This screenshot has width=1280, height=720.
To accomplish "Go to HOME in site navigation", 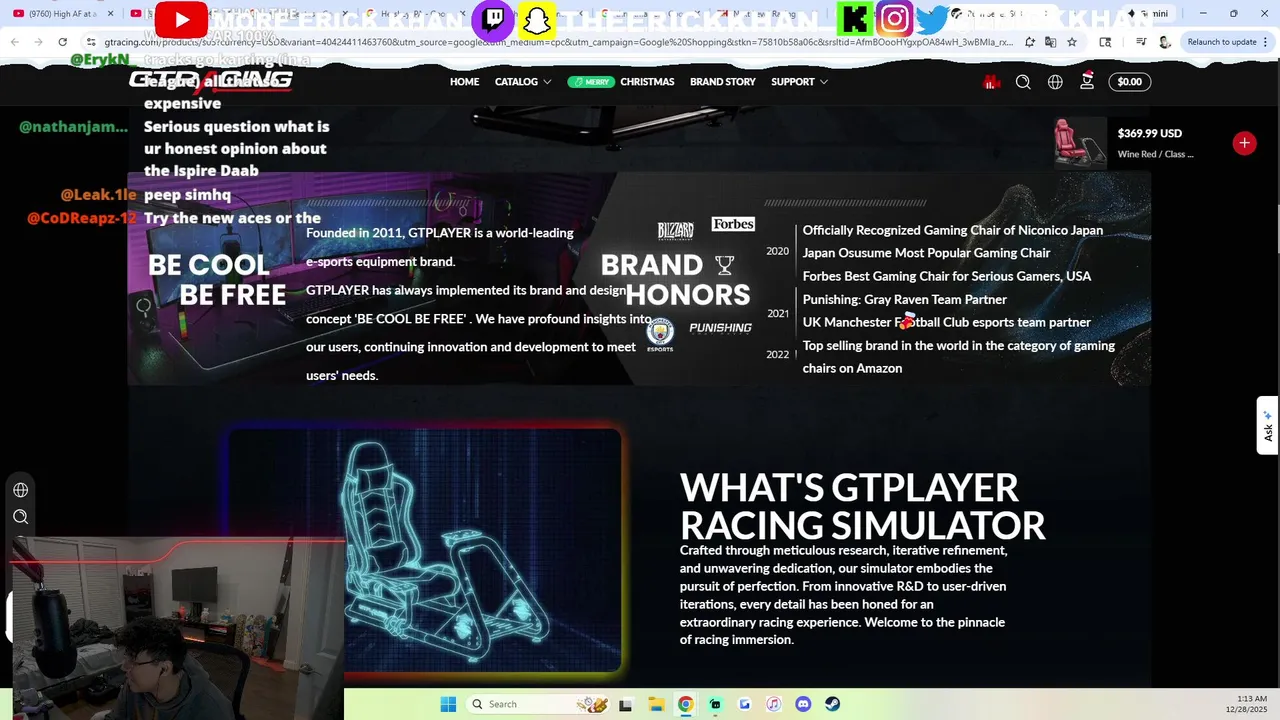I will point(464,82).
